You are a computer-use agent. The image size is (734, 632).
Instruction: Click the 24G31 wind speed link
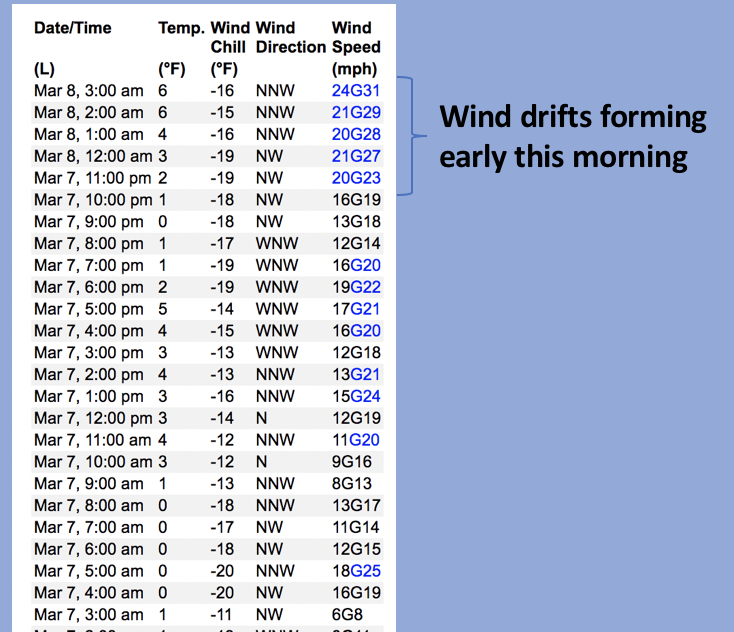coord(356,90)
